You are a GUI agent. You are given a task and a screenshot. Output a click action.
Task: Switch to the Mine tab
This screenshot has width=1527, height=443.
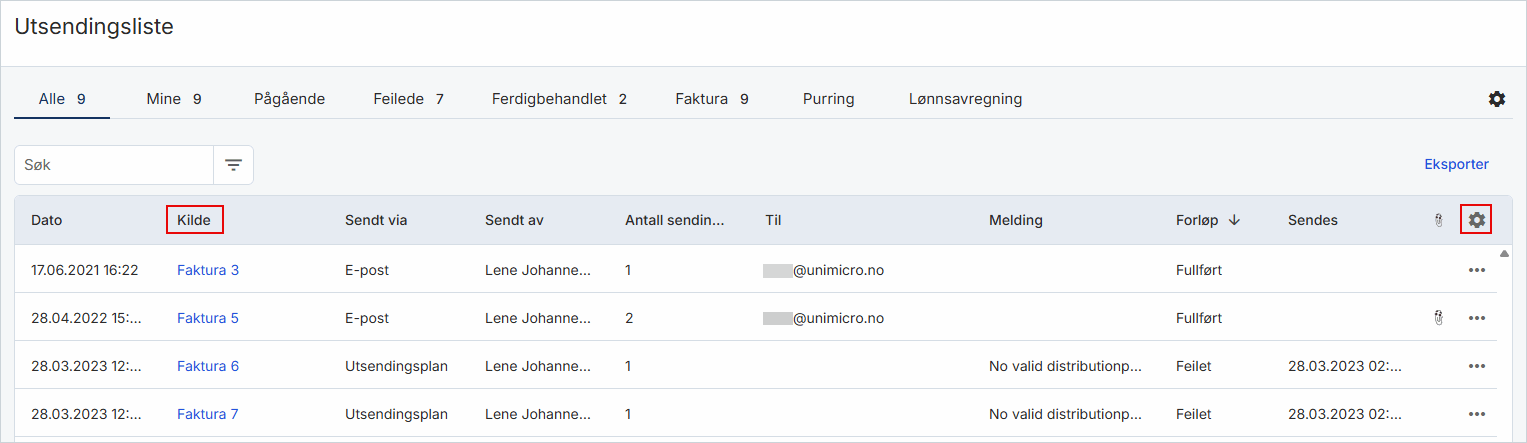tap(174, 99)
